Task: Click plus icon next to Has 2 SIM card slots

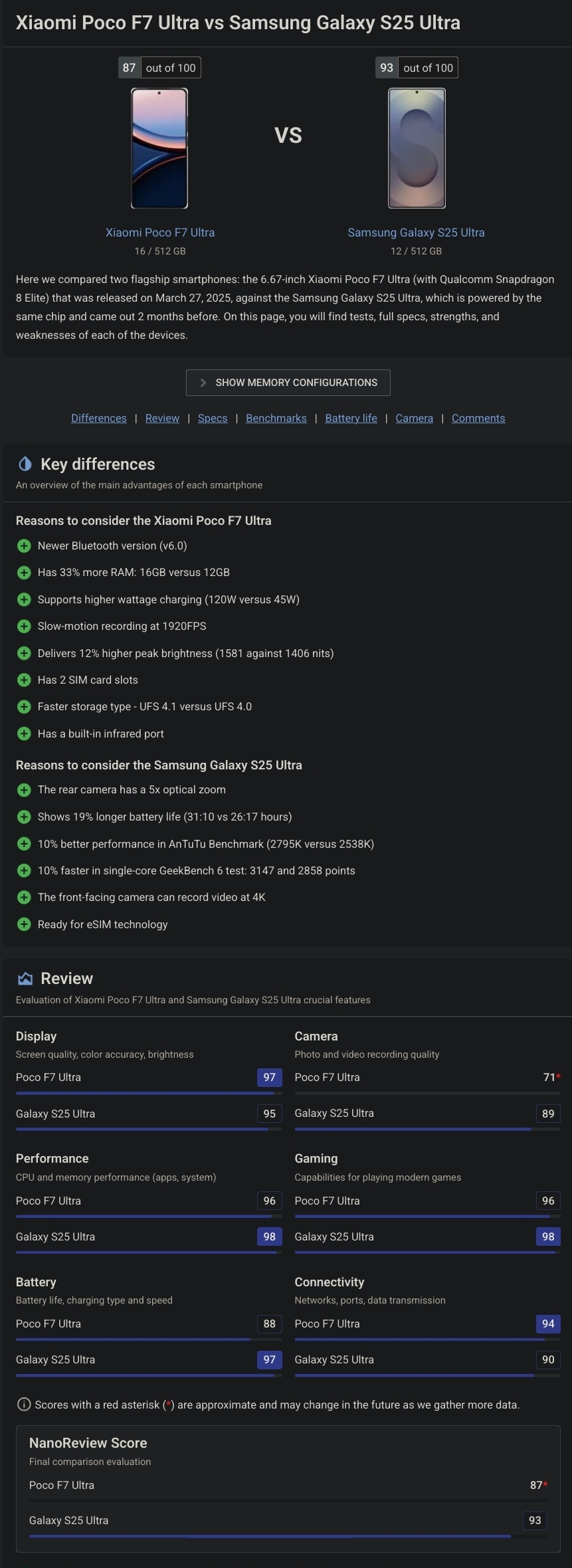Action: pyautogui.click(x=24, y=680)
